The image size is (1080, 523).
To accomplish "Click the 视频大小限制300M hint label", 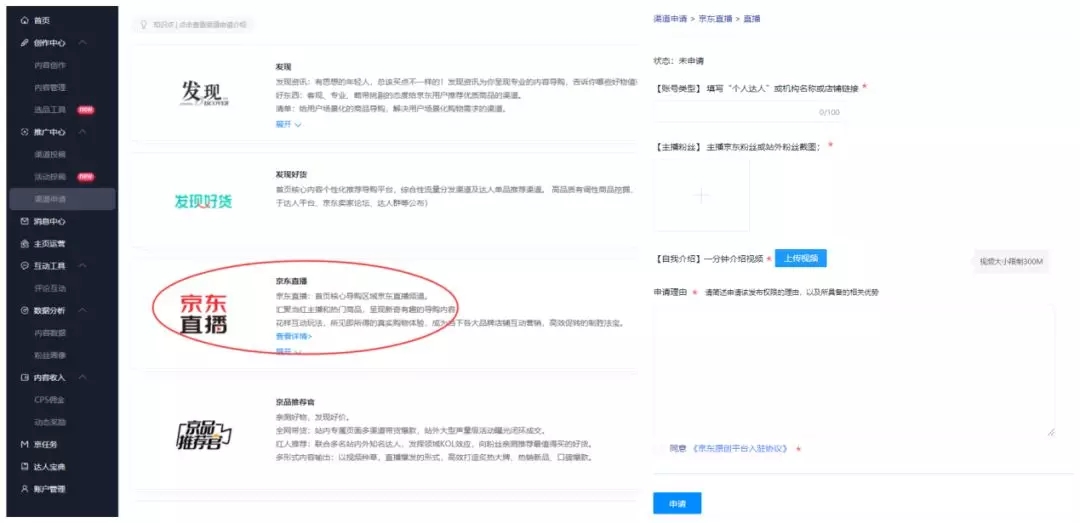I will 1011,262.
